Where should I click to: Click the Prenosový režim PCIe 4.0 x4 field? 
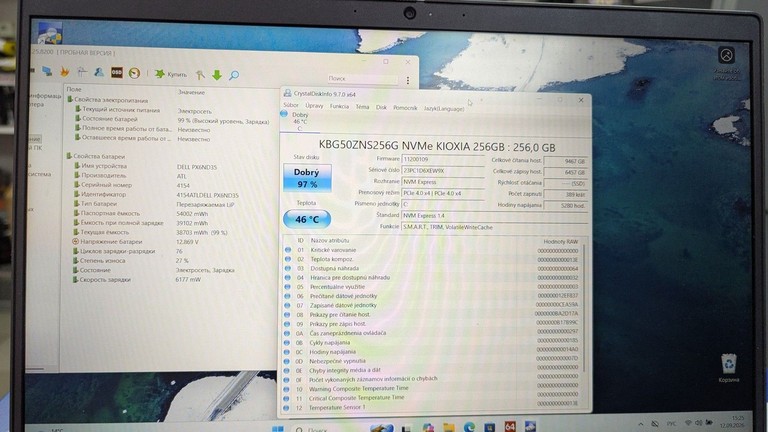point(443,193)
